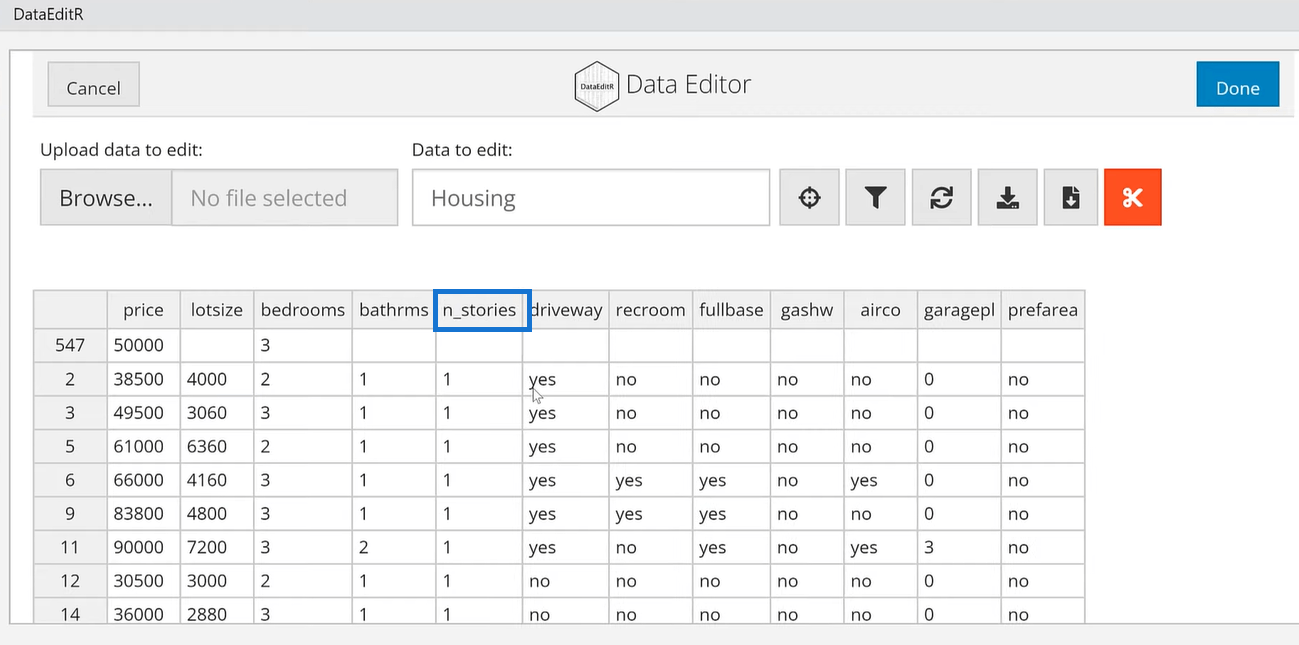
Task: Click driveway cell 'no' in row 12
Action: 565,580
